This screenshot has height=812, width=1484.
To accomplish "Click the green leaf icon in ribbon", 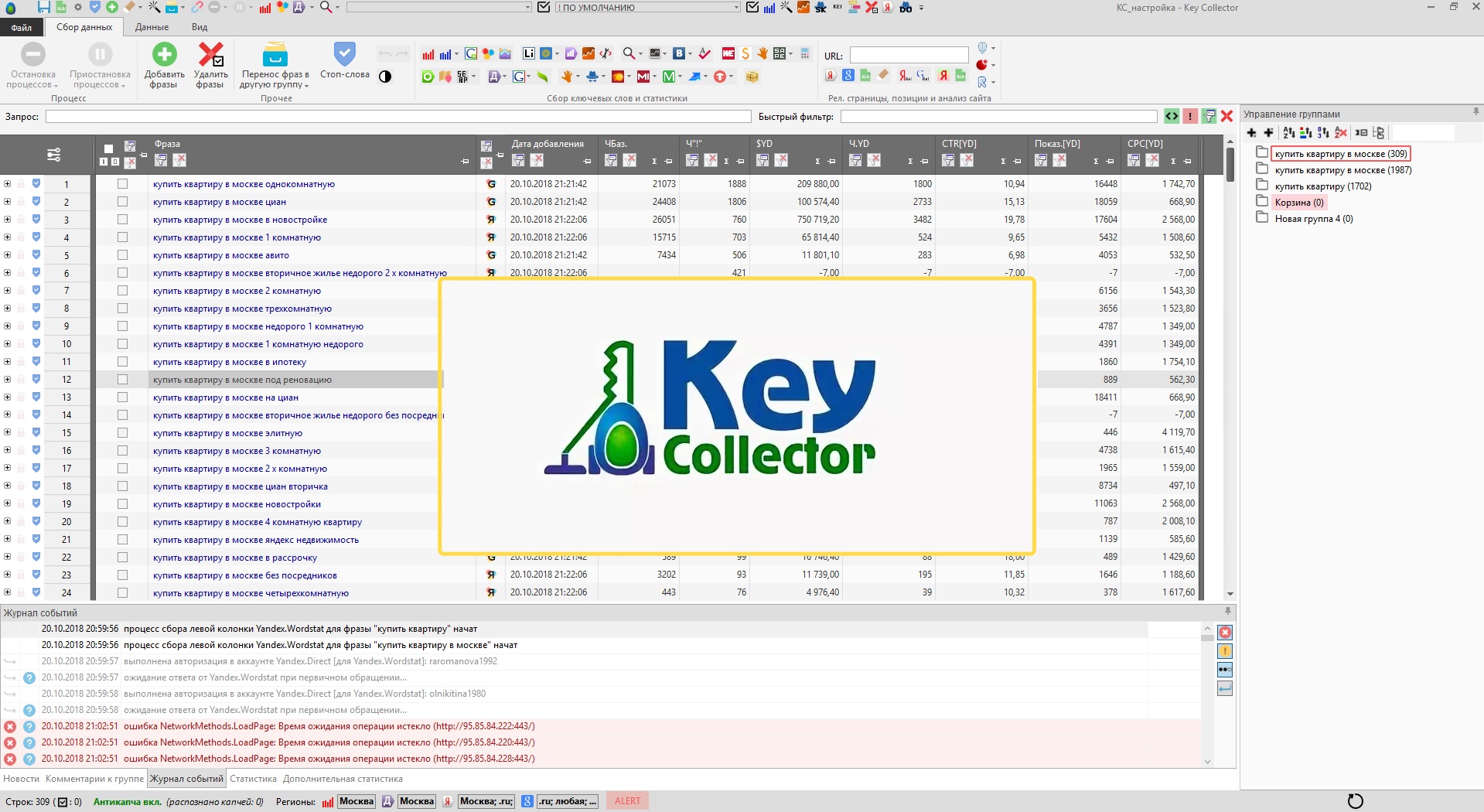I will [543, 77].
